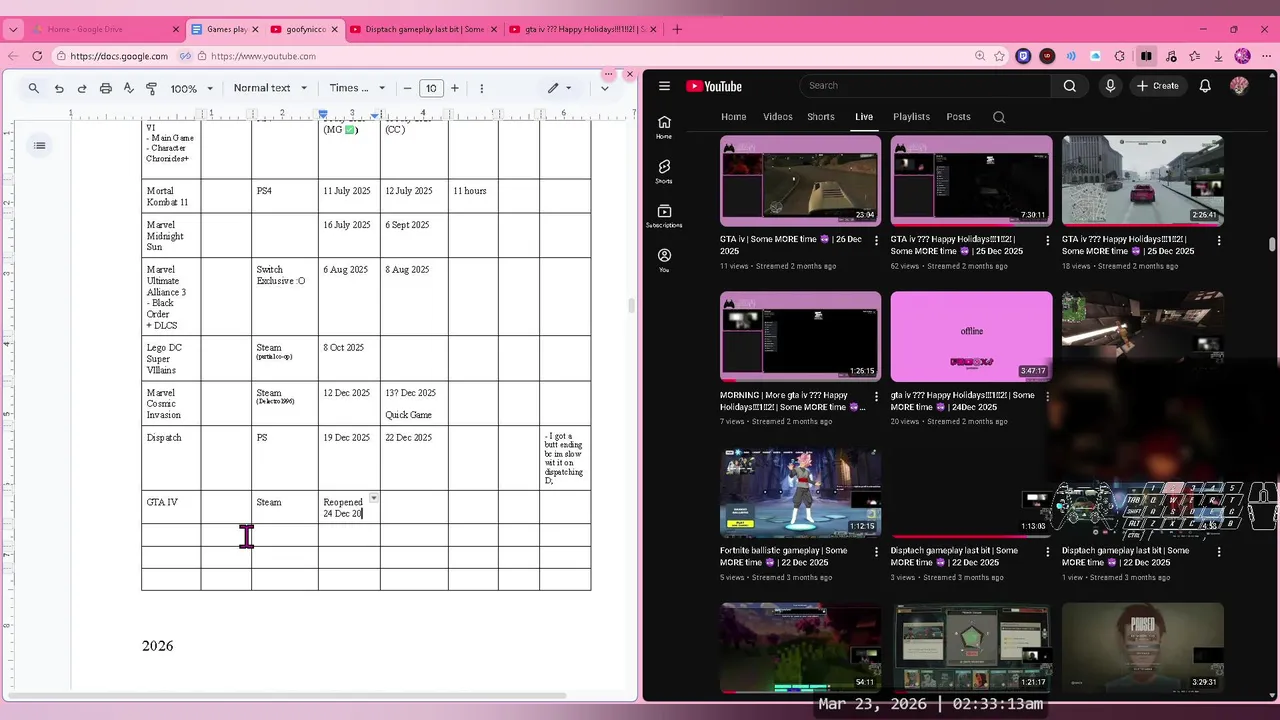Activate the paint format tool
This screenshot has width=1280, height=720.
[151, 88]
